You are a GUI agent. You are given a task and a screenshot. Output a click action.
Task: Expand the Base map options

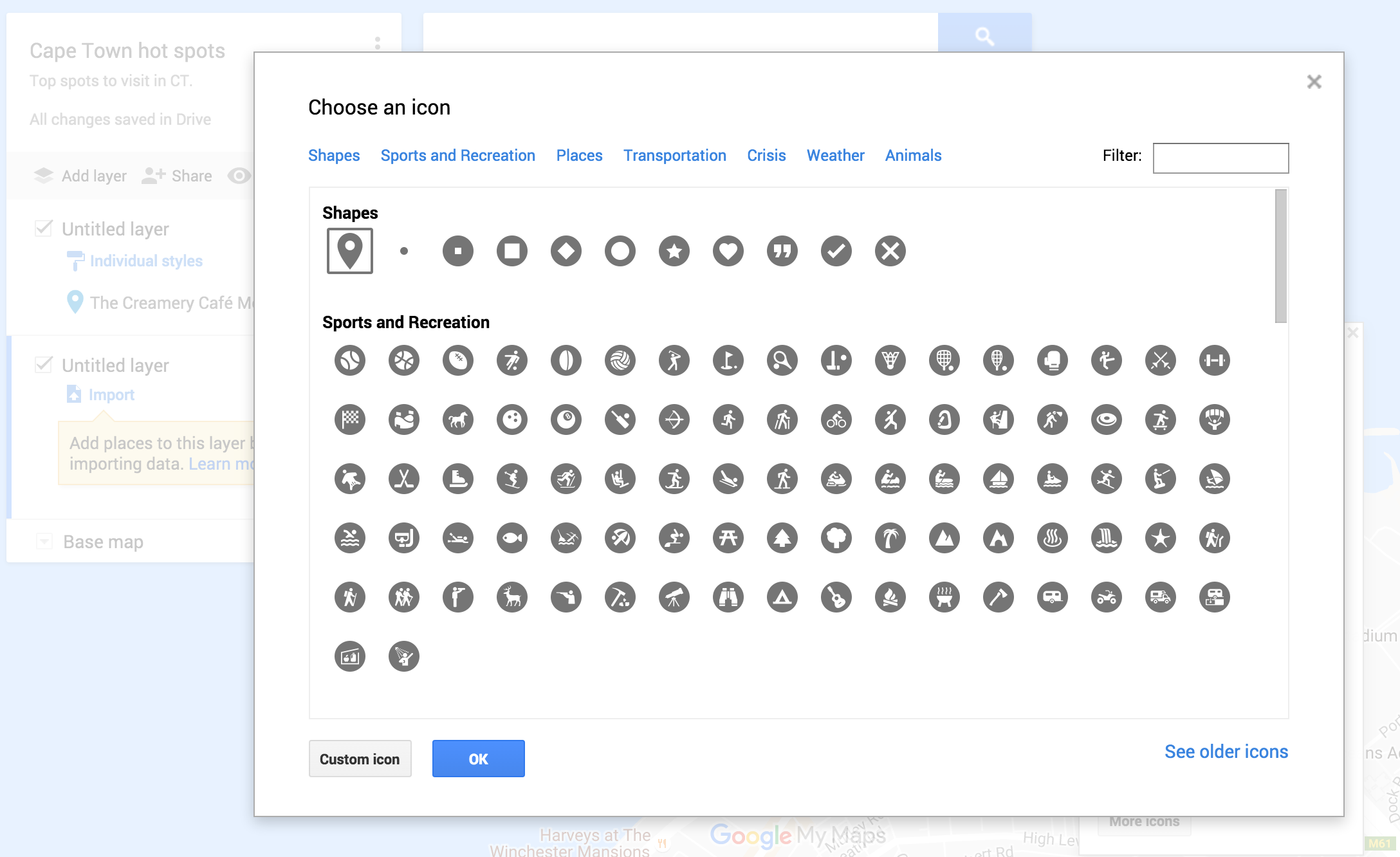click(x=44, y=541)
